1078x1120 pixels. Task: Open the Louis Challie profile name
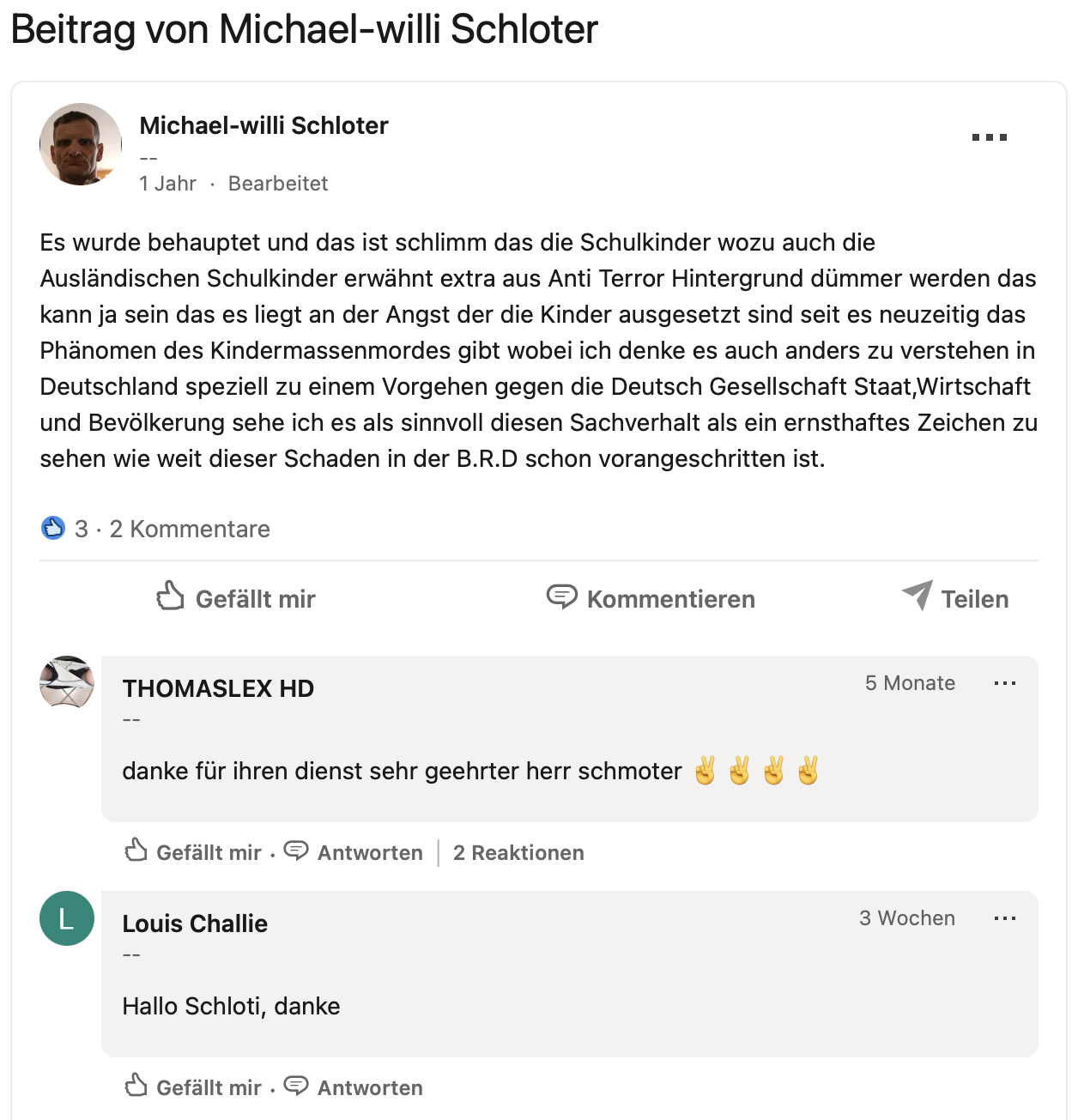click(x=195, y=923)
